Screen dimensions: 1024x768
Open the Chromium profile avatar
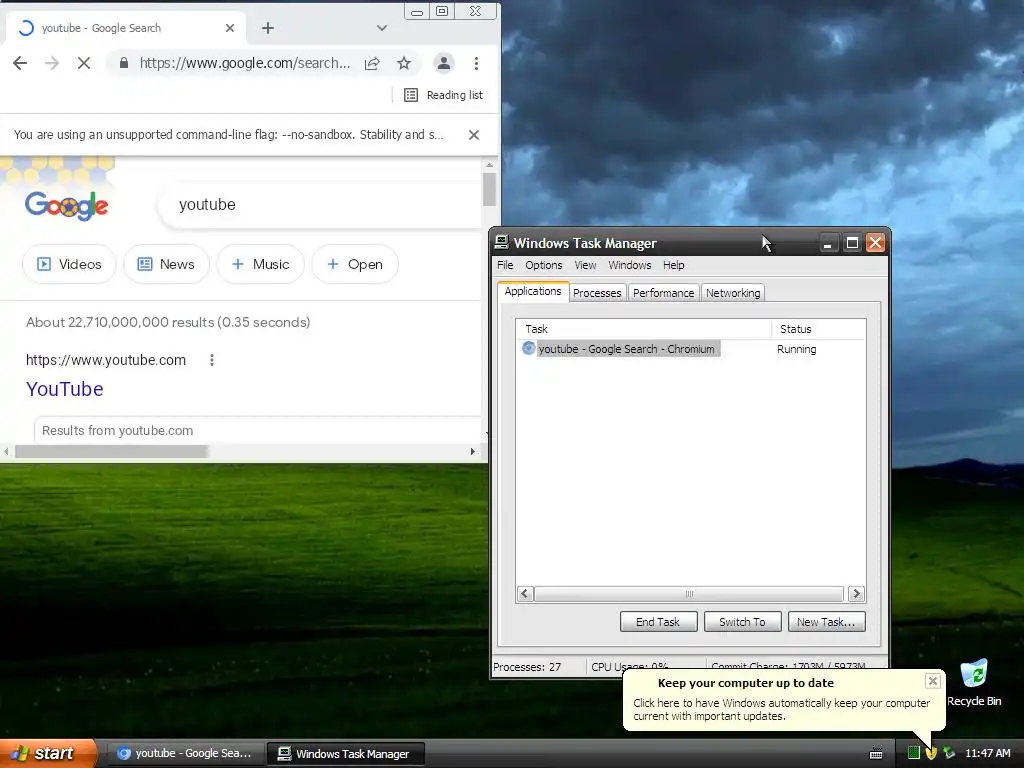pyautogui.click(x=443, y=63)
